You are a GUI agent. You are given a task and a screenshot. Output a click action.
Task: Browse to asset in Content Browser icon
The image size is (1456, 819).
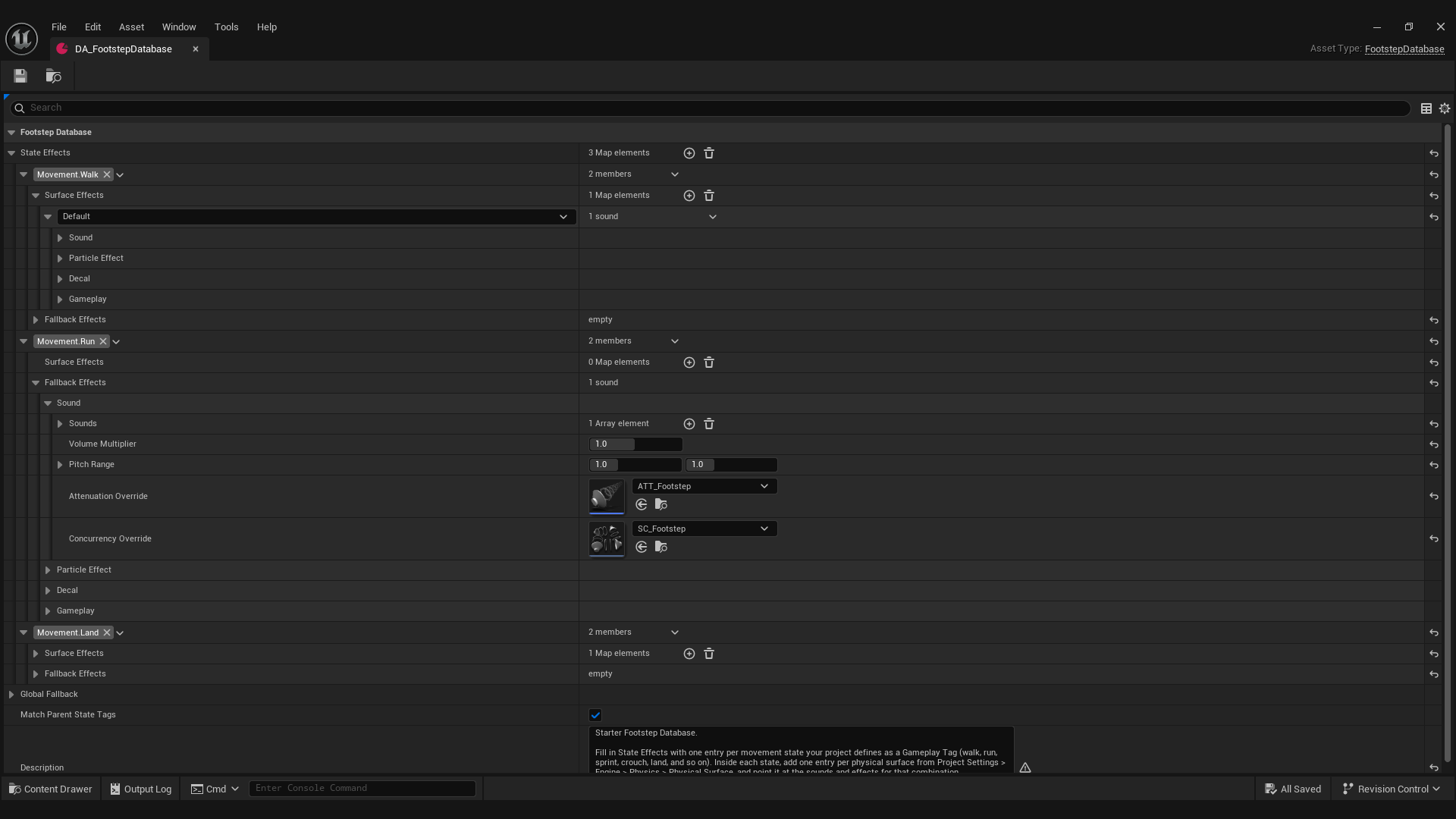pyautogui.click(x=53, y=76)
